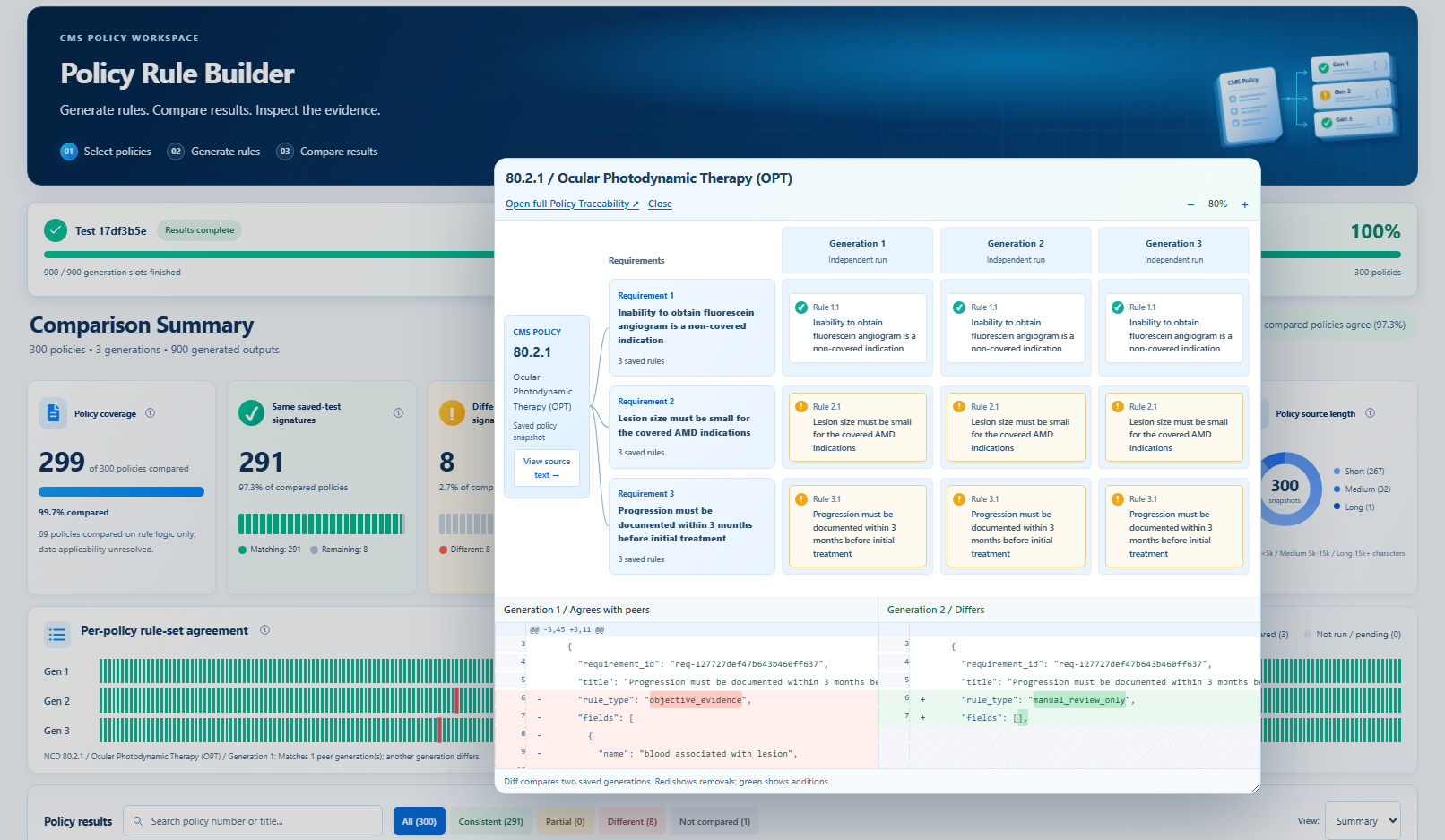1445x840 pixels.
Task: Open the View Summary dropdown
Action: (x=1363, y=821)
